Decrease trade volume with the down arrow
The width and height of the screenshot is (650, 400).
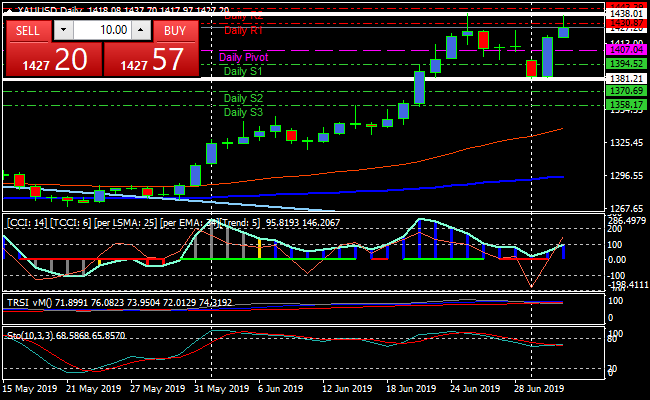[65, 31]
